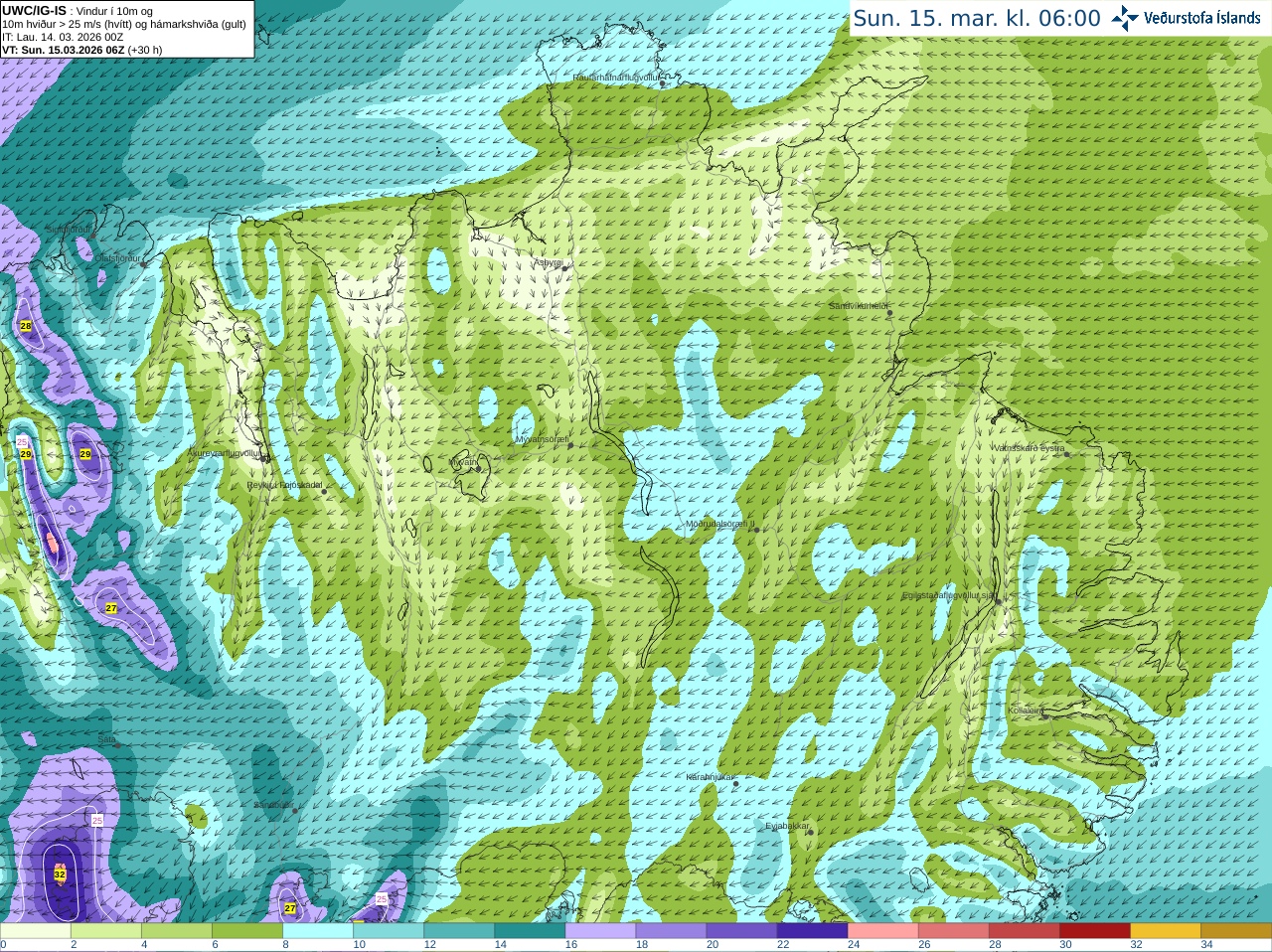The width and height of the screenshot is (1272, 952).
Task: Click the Mývatn station label
Action: (462, 461)
